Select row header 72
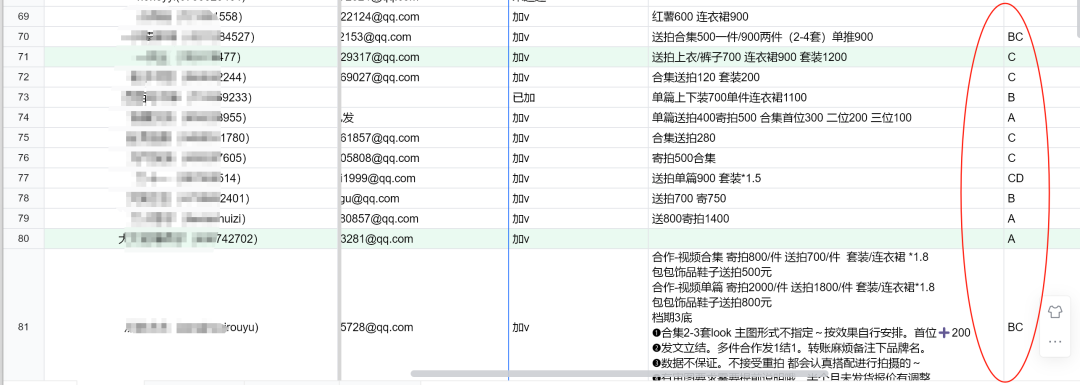 pyautogui.click(x=22, y=77)
